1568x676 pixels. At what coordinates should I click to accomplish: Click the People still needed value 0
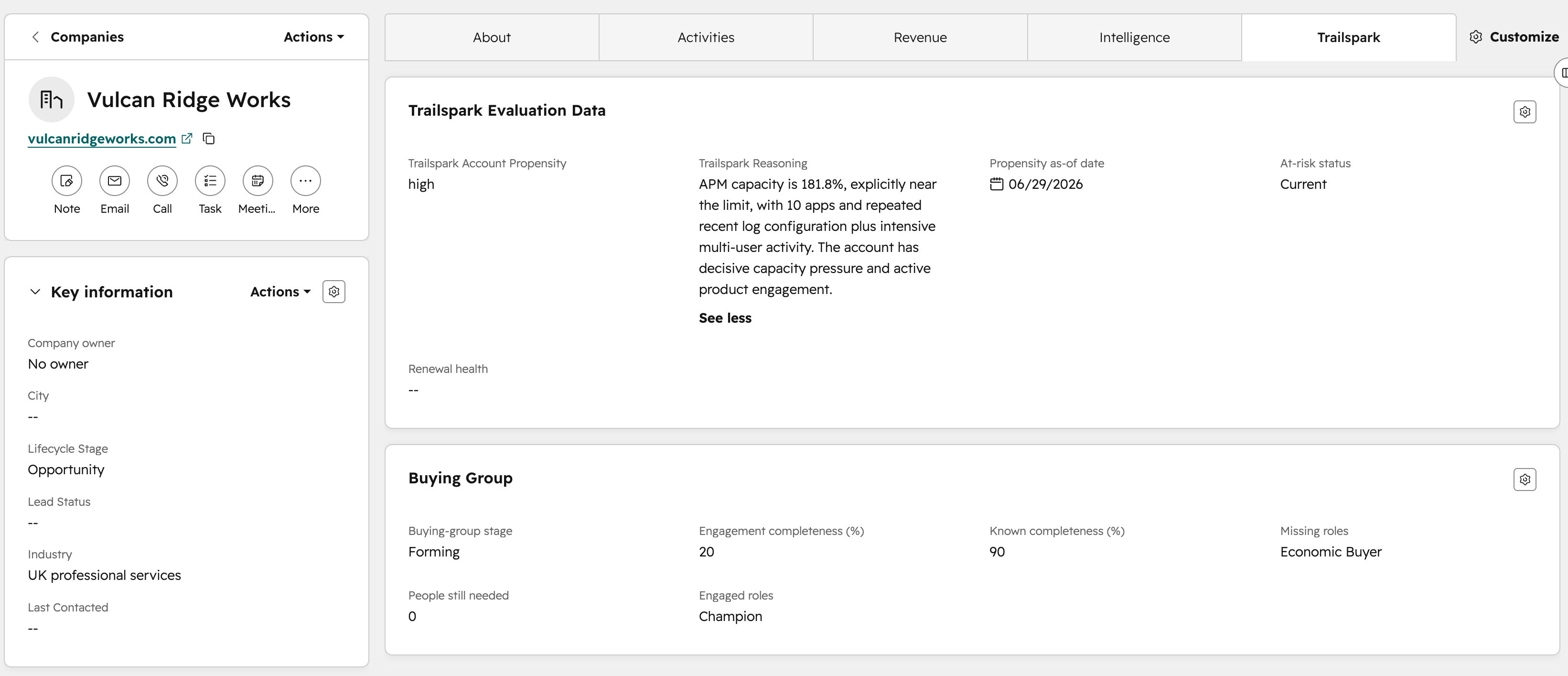pos(412,616)
